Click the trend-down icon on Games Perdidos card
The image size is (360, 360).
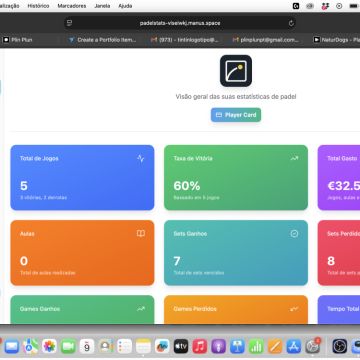tap(294, 309)
